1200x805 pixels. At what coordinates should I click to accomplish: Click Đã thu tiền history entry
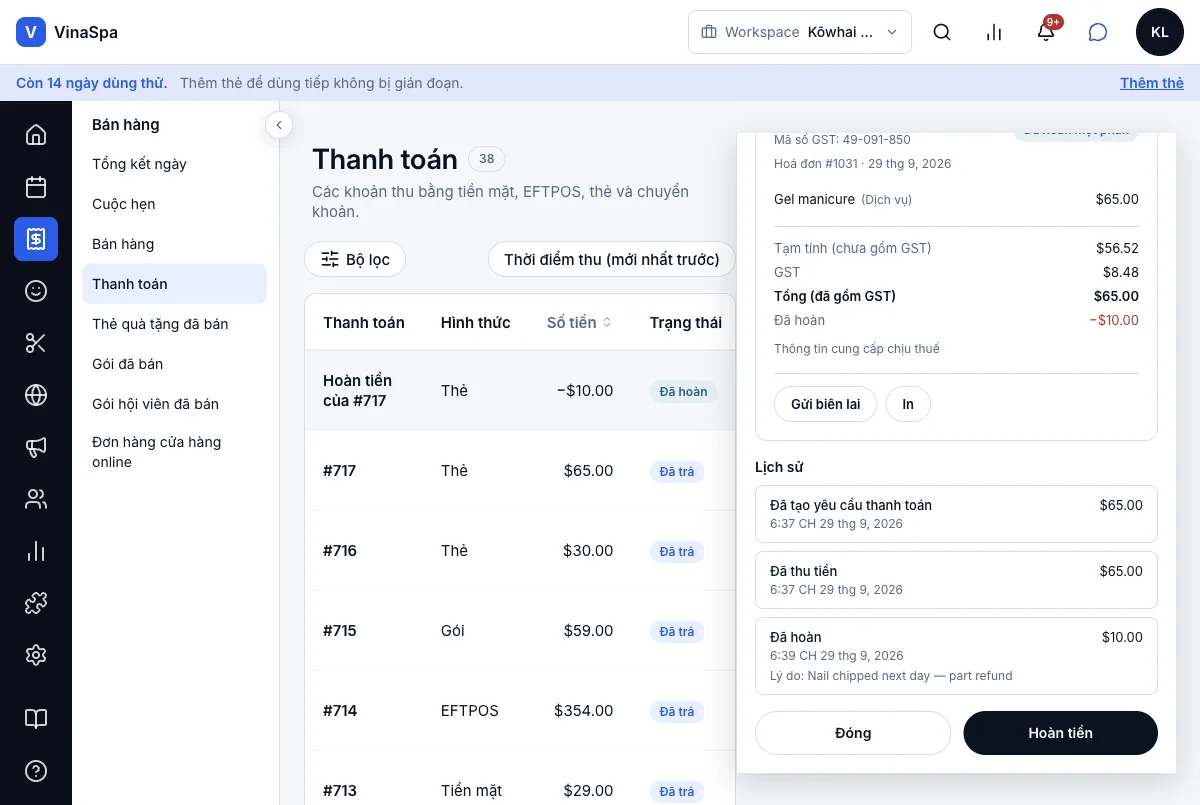tap(956, 580)
